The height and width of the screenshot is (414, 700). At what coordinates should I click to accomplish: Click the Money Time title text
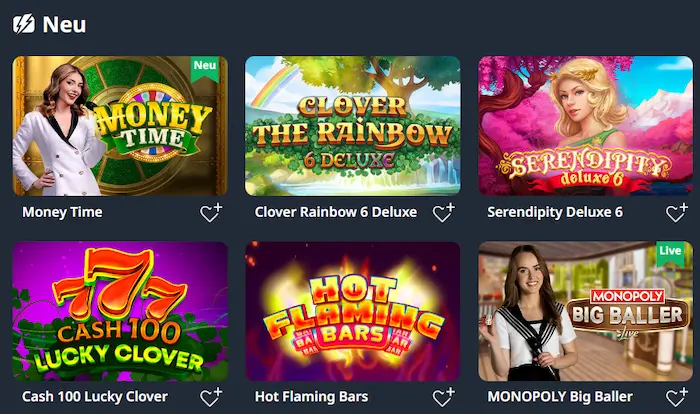(x=62, y=212)
